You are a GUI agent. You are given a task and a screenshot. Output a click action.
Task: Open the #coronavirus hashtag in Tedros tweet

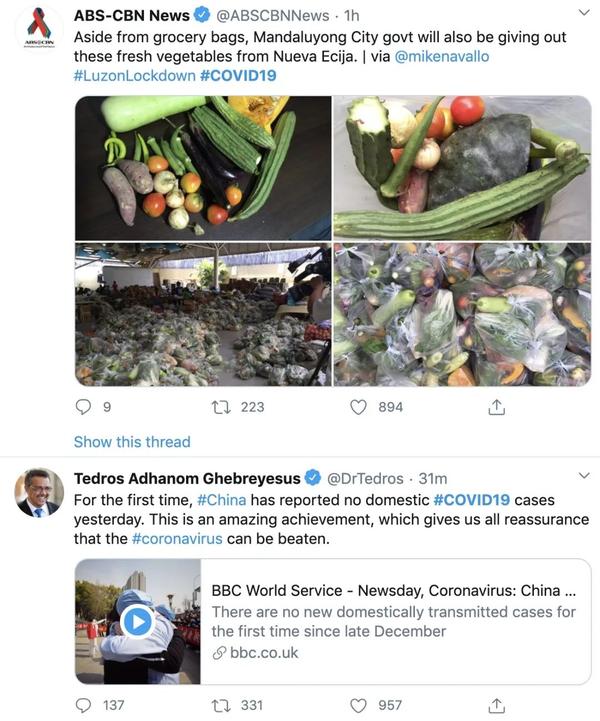pos(177,538)
